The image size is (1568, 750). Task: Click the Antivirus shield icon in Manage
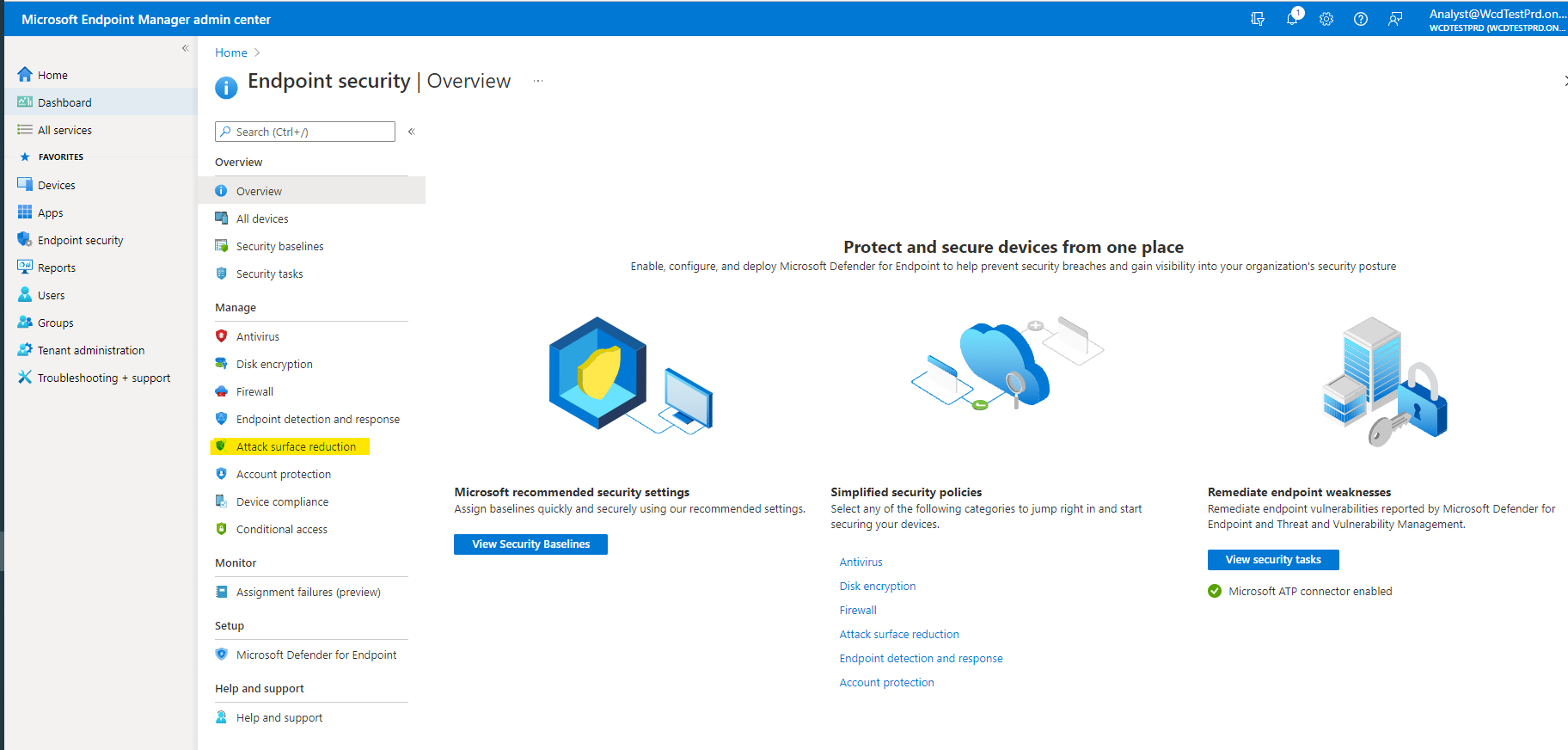coord(222,336)
